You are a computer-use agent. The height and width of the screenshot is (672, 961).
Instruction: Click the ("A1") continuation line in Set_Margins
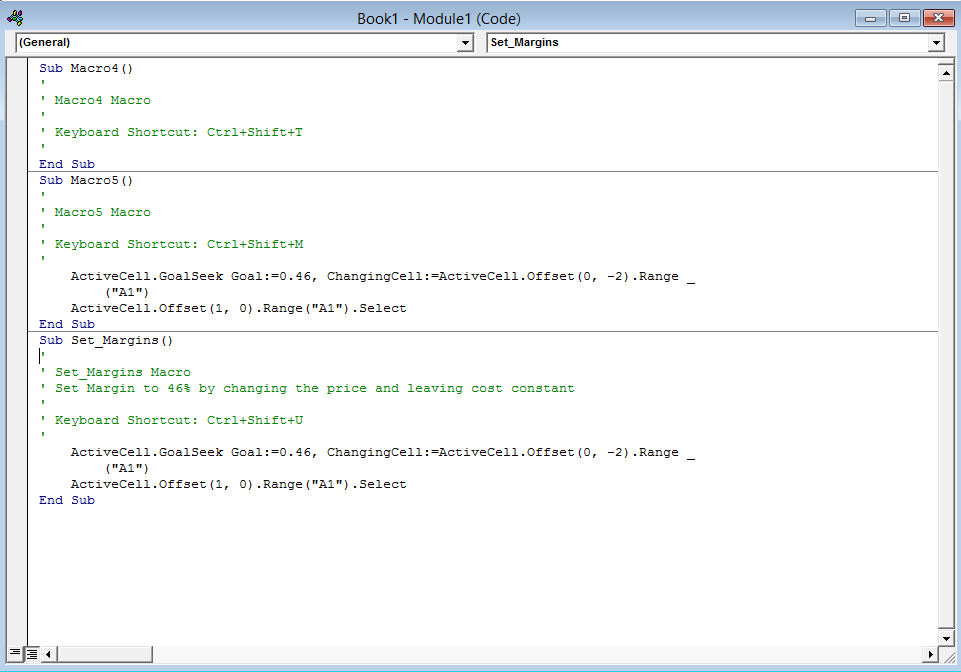coord(127,468)
